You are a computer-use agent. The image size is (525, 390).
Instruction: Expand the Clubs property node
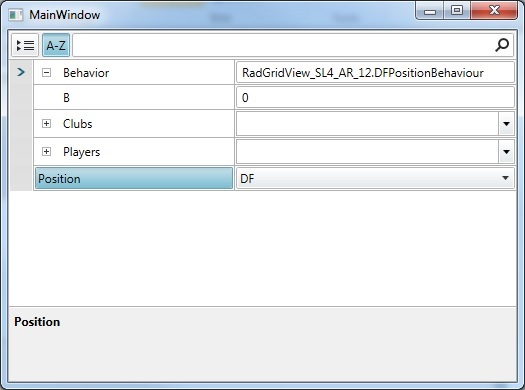(x=47, y=124)
